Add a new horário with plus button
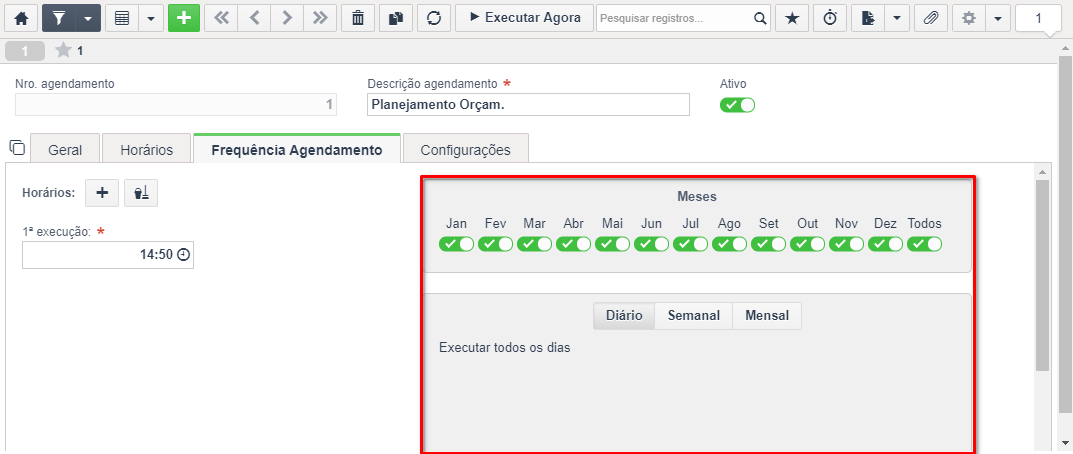The image size is (1073, 454). pyautogui.click(x=102, y=193)
